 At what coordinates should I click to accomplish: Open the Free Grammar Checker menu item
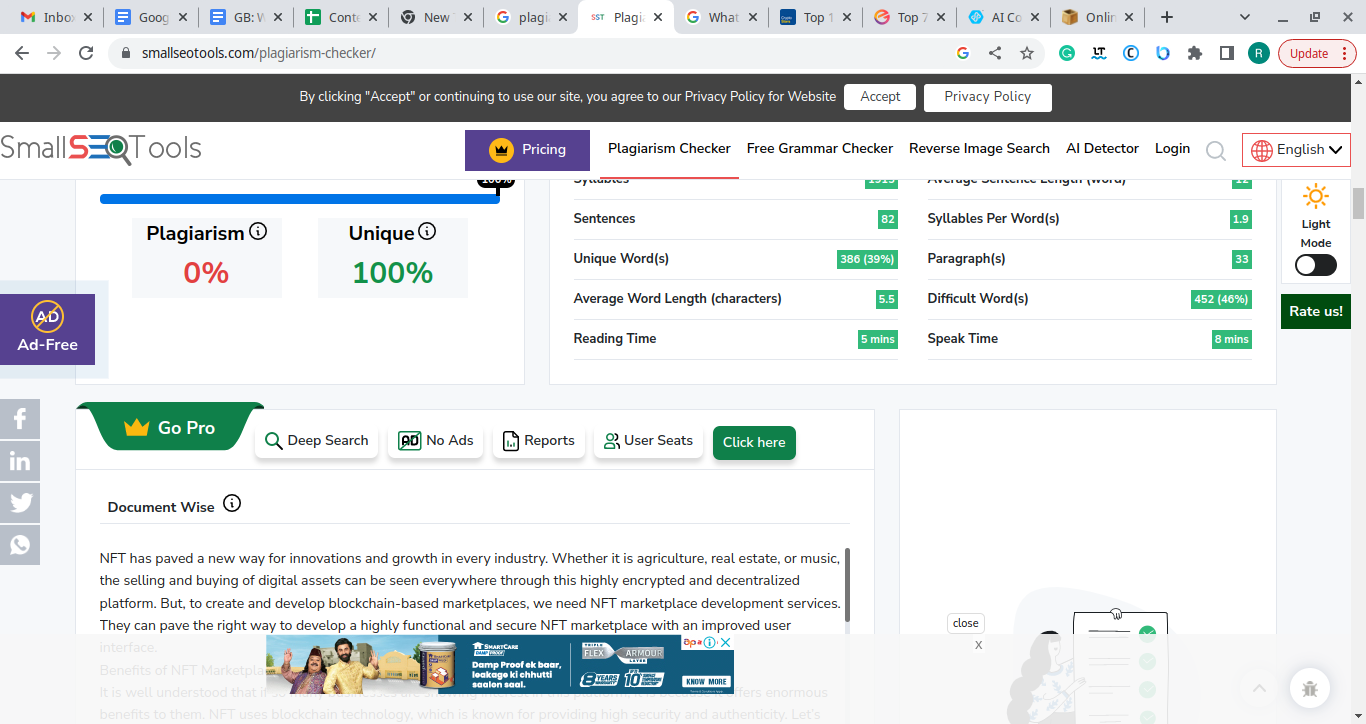820,148
